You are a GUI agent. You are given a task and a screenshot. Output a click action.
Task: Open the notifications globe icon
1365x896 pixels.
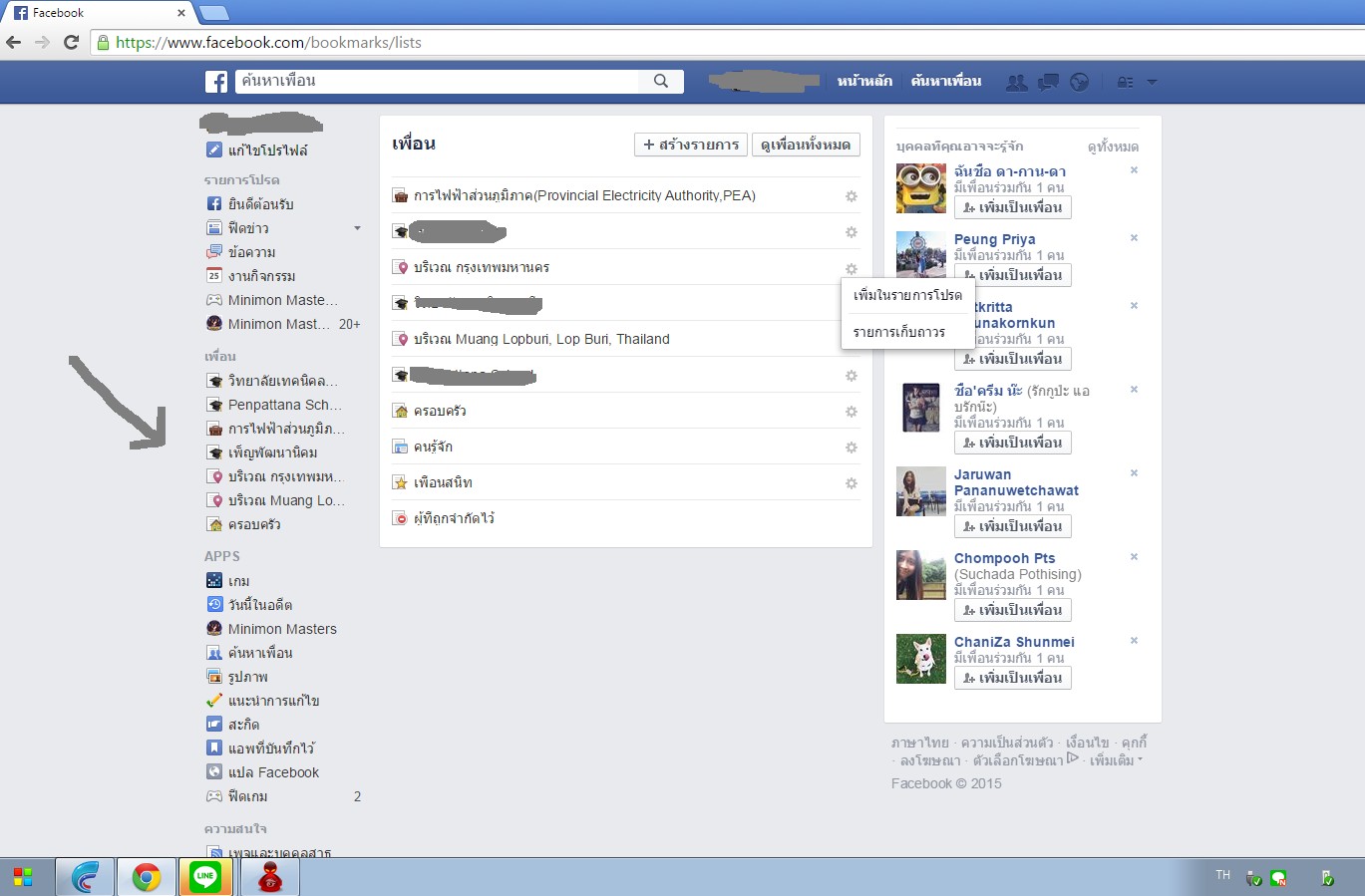tap(1080, 83)
